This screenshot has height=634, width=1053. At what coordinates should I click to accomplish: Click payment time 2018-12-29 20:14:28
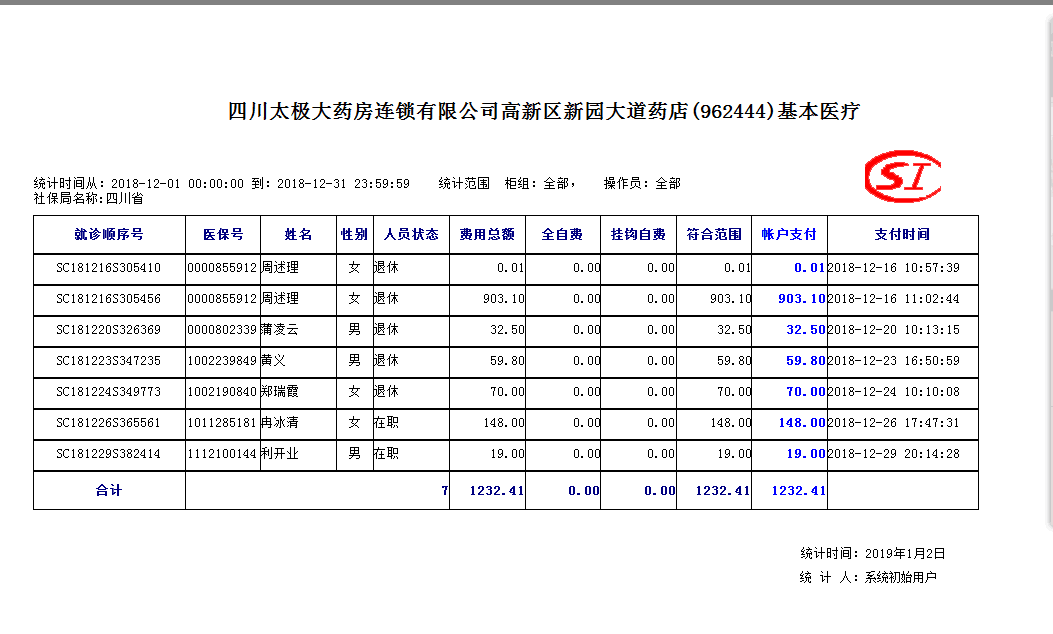(894, 453)
